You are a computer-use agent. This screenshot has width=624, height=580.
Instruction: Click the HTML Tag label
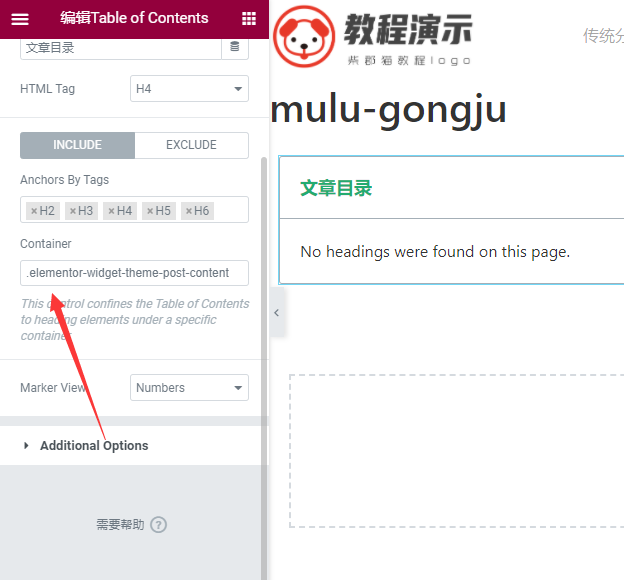[x=47, y=89]
